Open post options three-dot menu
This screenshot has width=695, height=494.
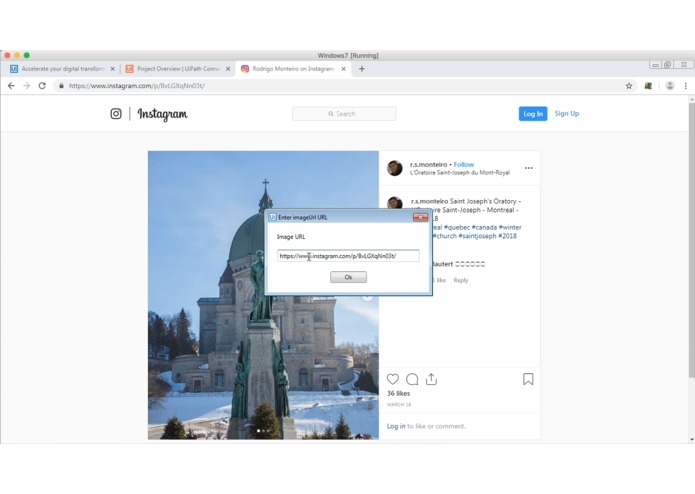(x=529, y=168)
